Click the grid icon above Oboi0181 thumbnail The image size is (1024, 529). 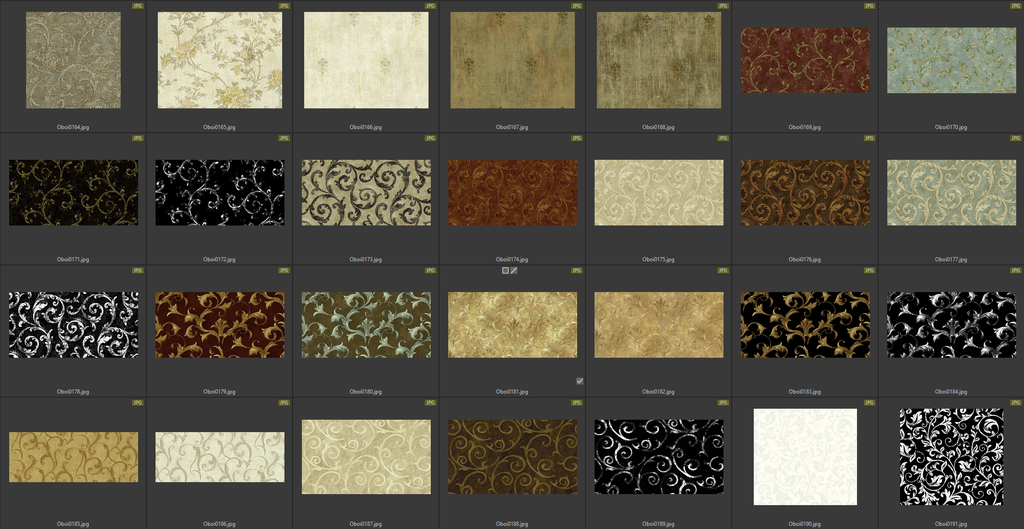(505, 270)
